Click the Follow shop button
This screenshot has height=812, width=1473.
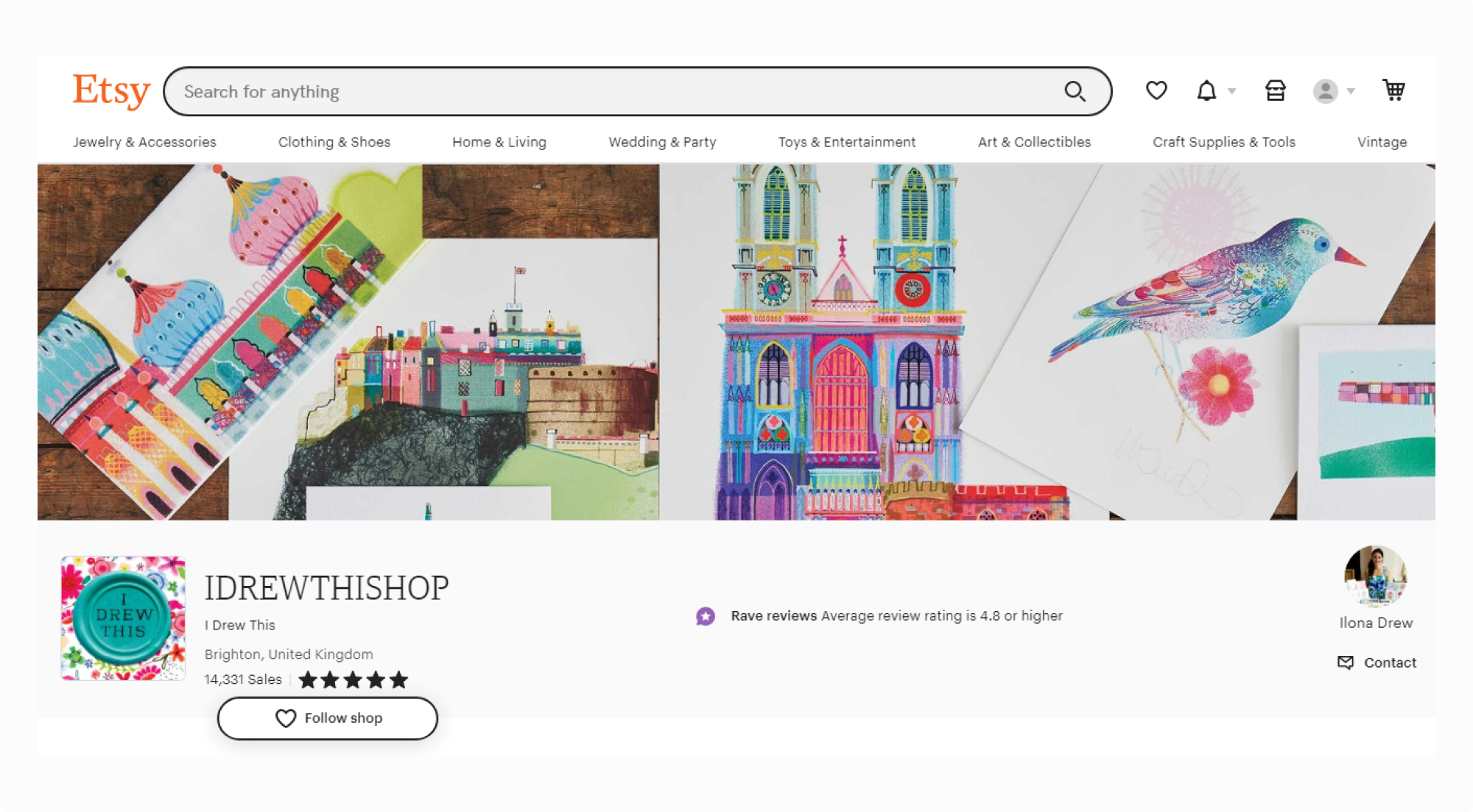[328, 719]
